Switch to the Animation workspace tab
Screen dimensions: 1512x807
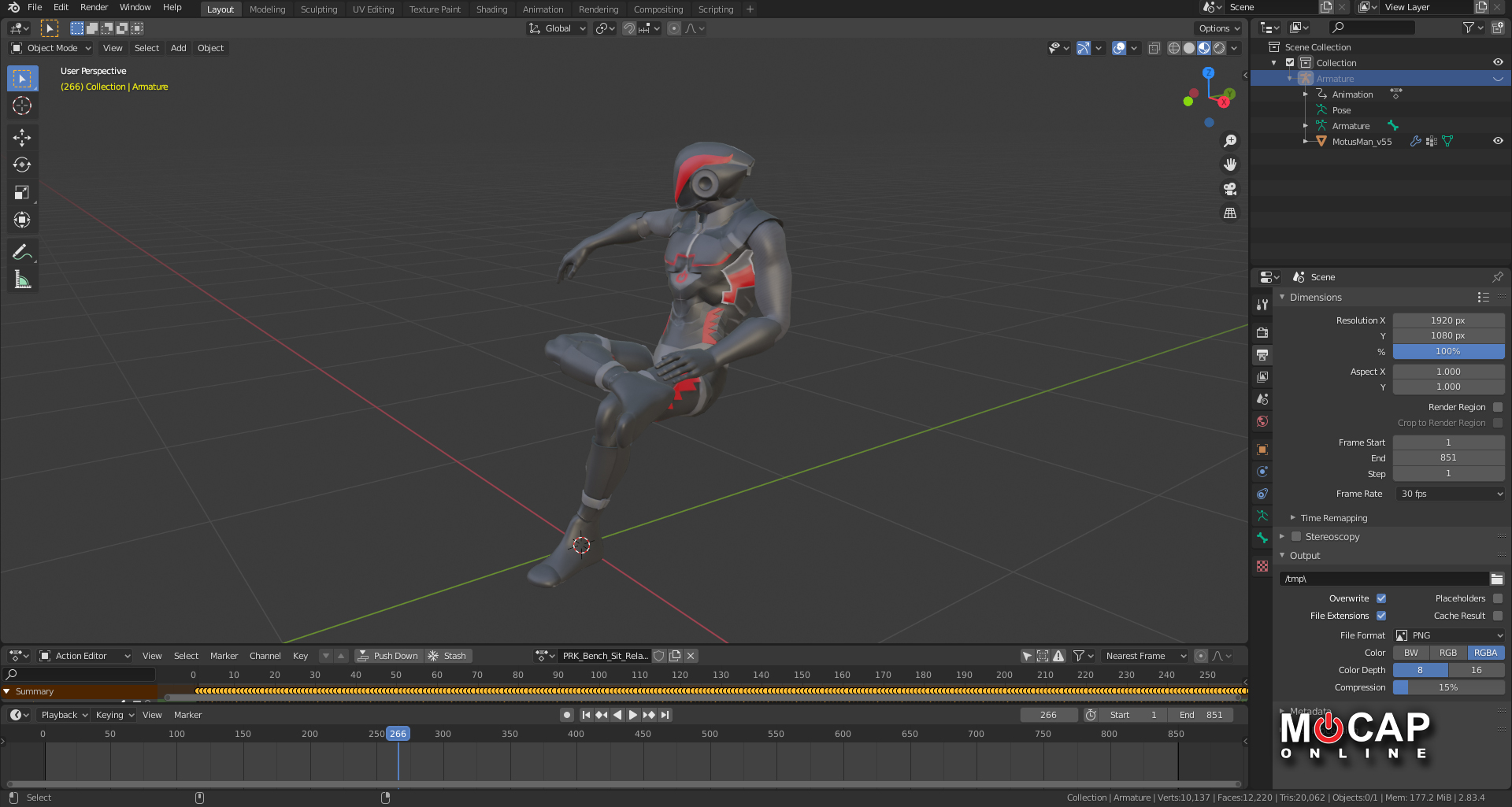(x=543, y=9)
